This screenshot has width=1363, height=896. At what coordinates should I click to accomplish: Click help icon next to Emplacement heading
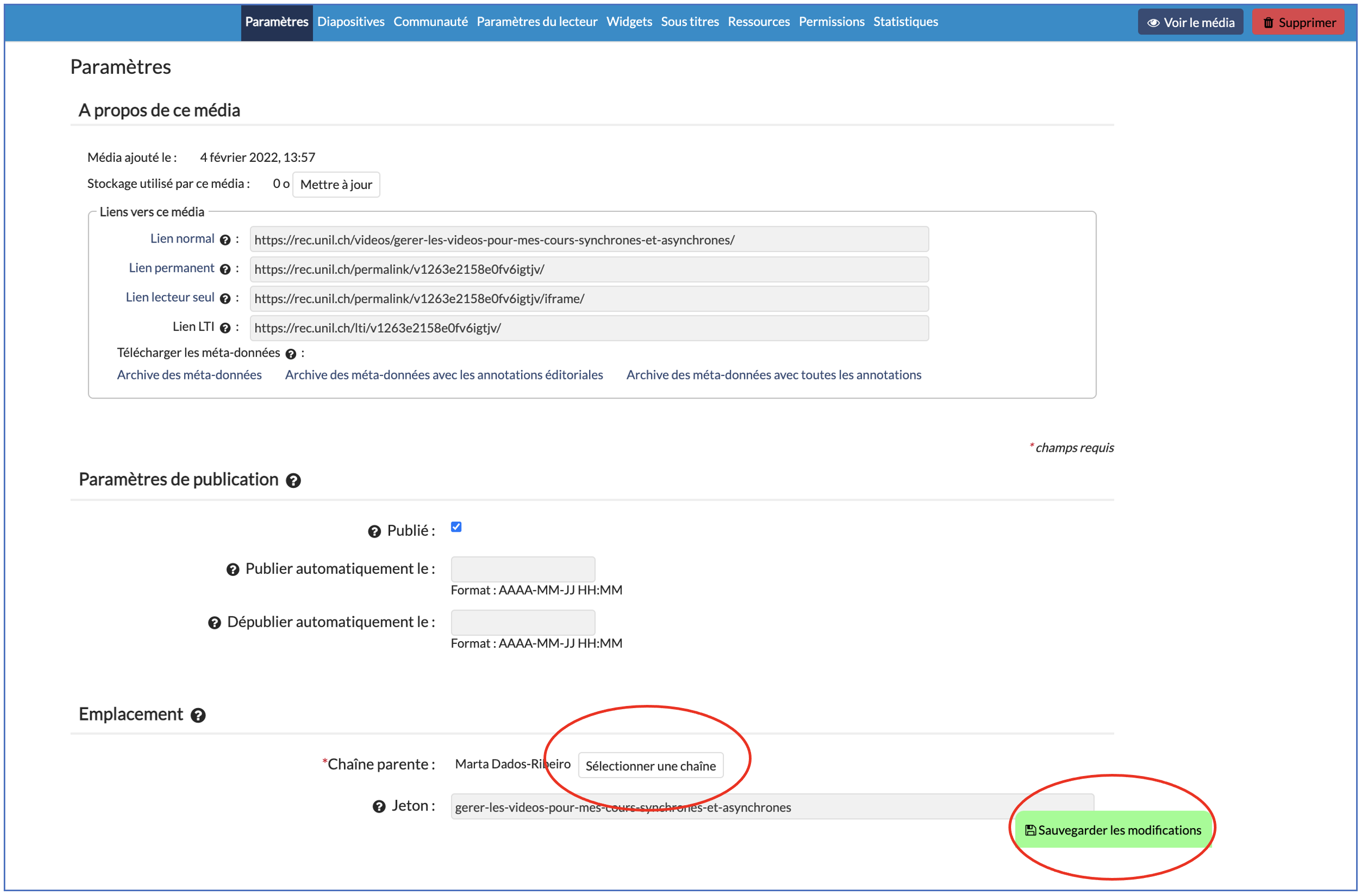[x=198, y=715]
